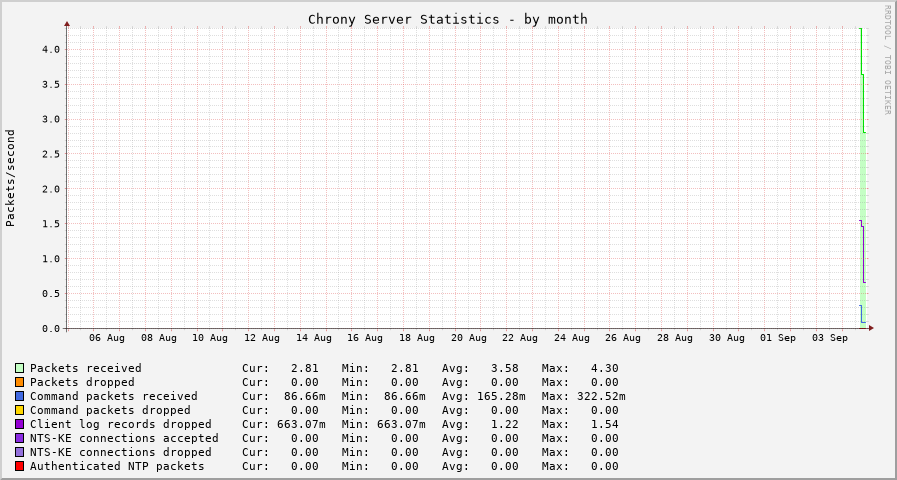Image resolution: width=897 pixels, height=480 pixels.
Task: Select the 'Client log records dropped' label
Action: coord(121,424)
